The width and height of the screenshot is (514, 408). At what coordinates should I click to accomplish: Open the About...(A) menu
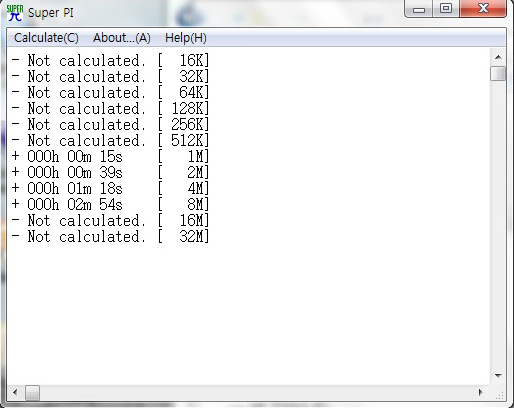(122, 38)
